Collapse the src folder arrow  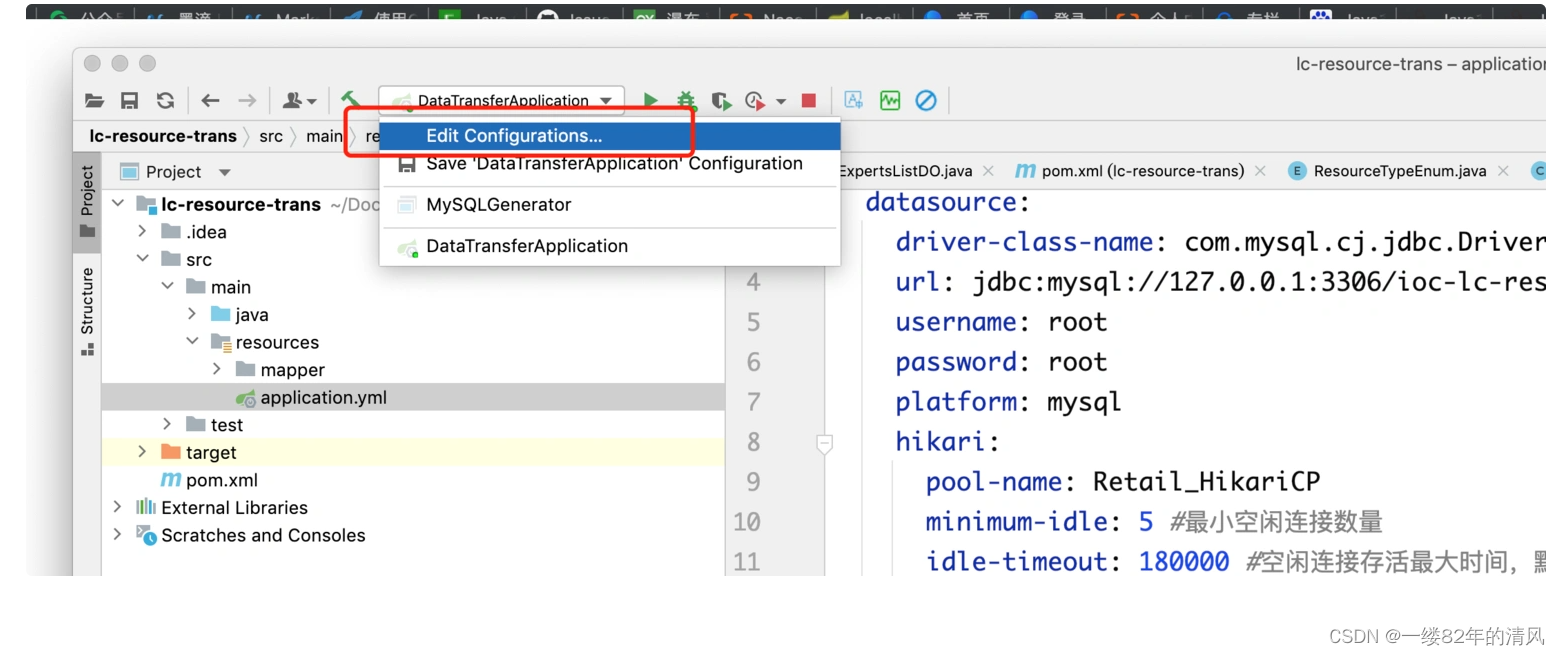143,259
